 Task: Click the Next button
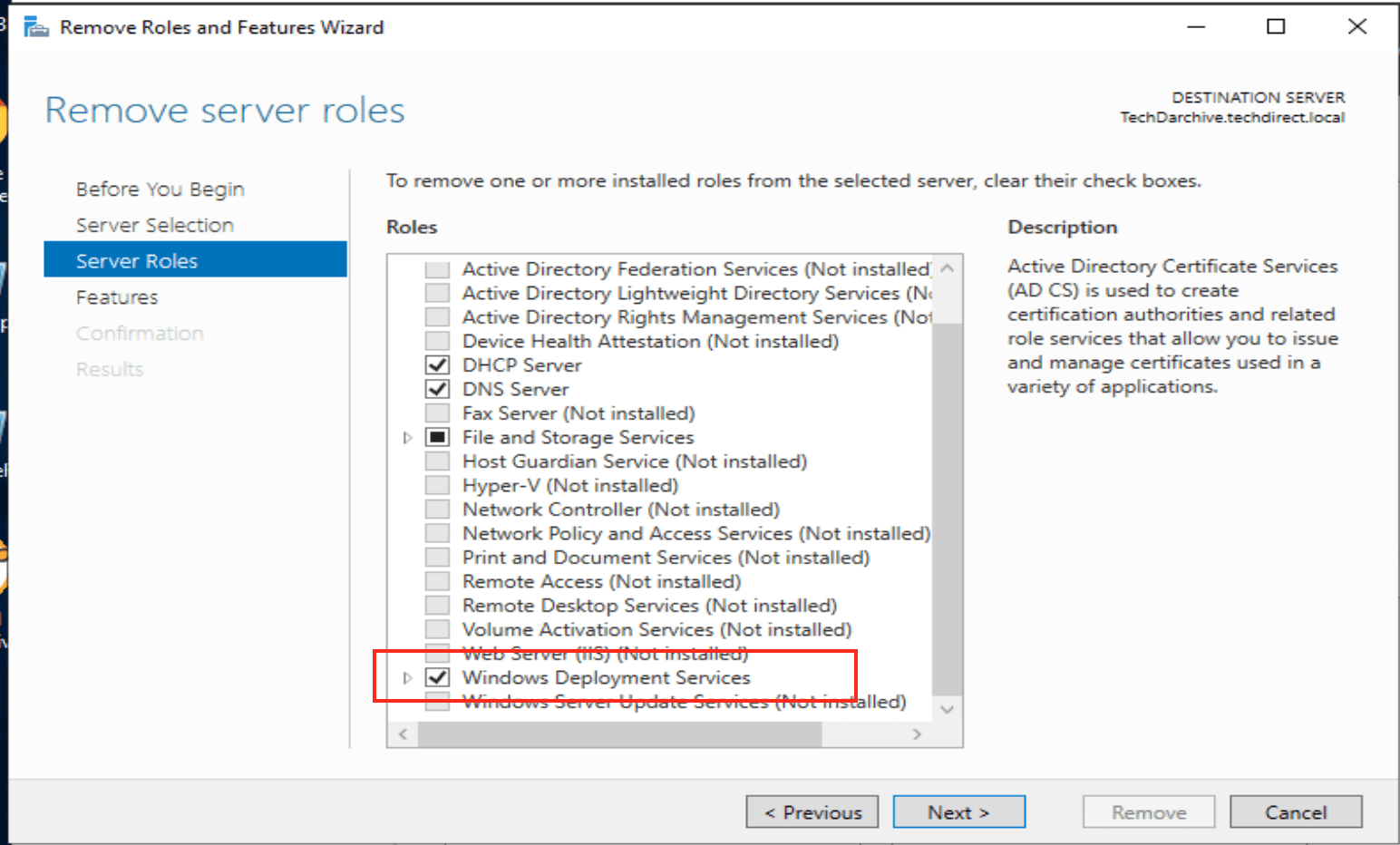pyautogui.click(x=958, y=812)
